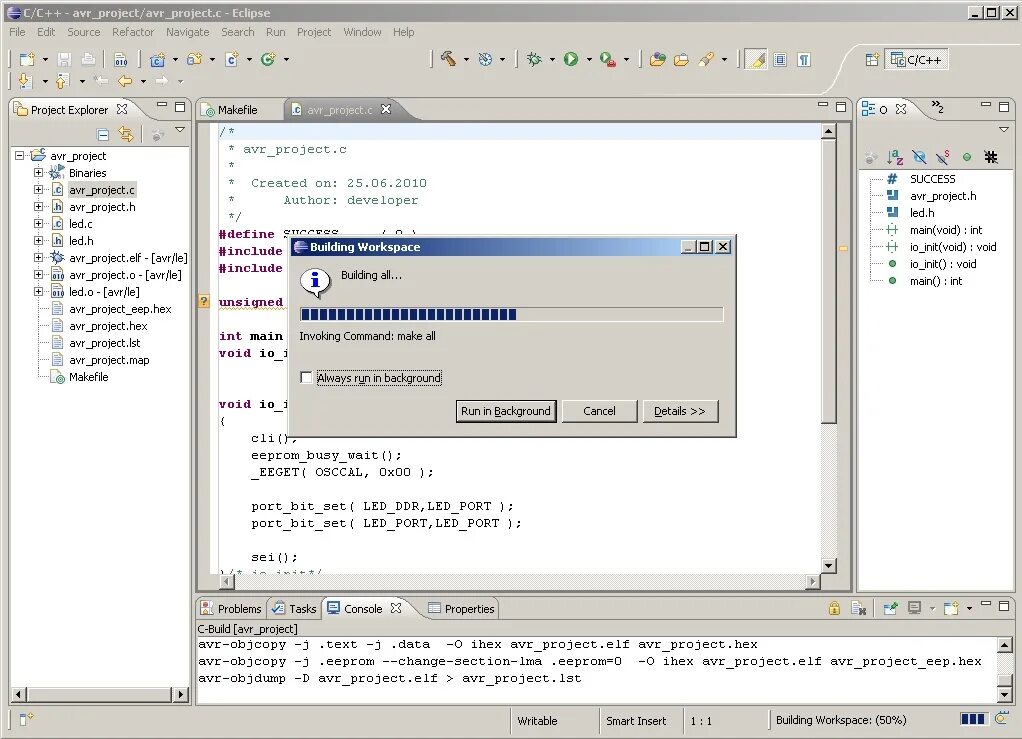Click the Back navigation arrow icon
This screenshot has width=1022, height=739.
click(124, 81)
